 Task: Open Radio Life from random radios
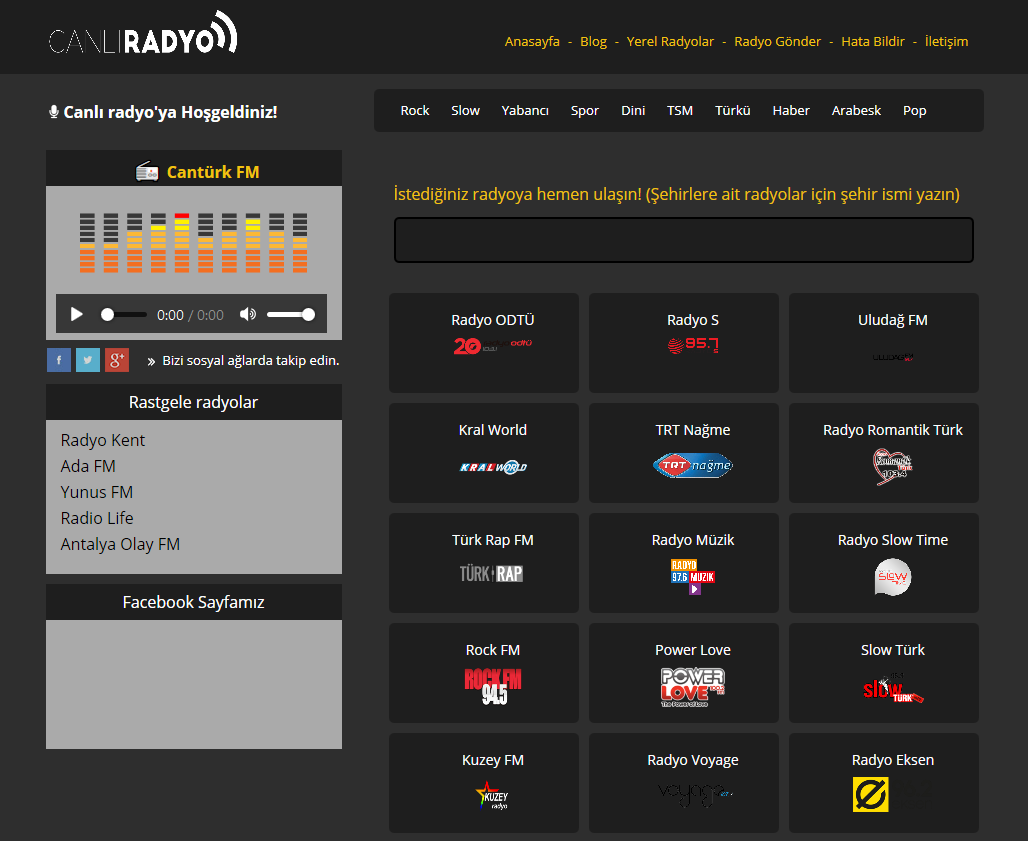[x=97, y=518]
